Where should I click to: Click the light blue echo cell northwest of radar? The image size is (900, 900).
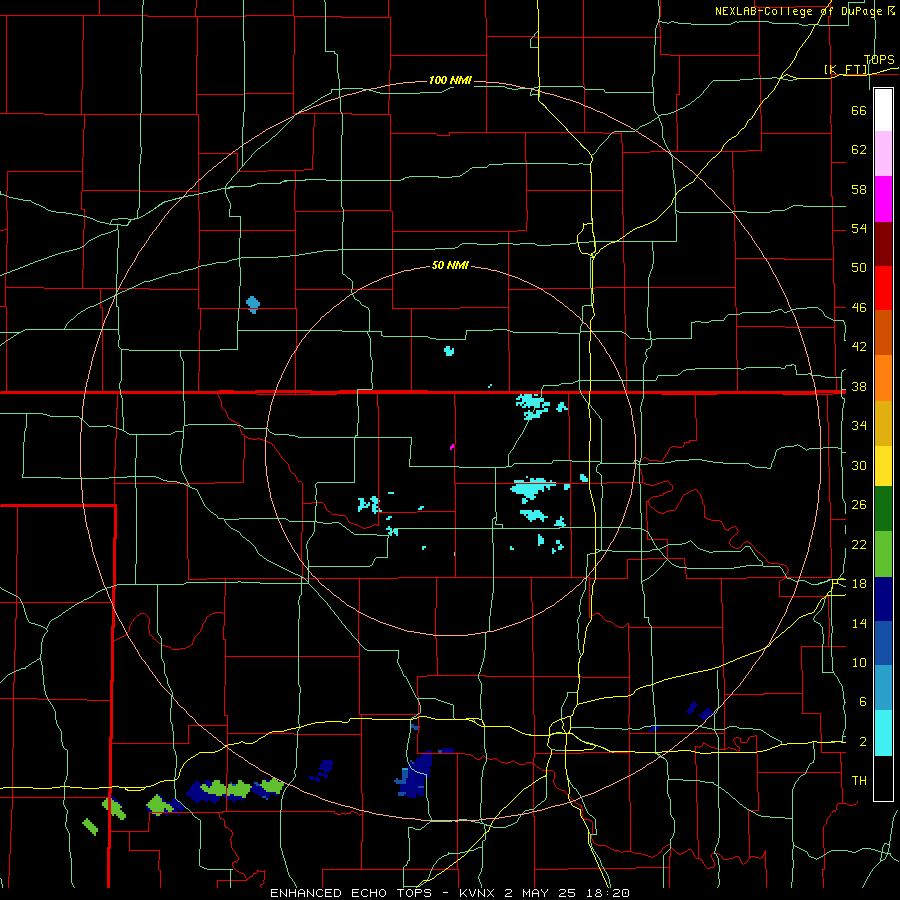[253, 304]
